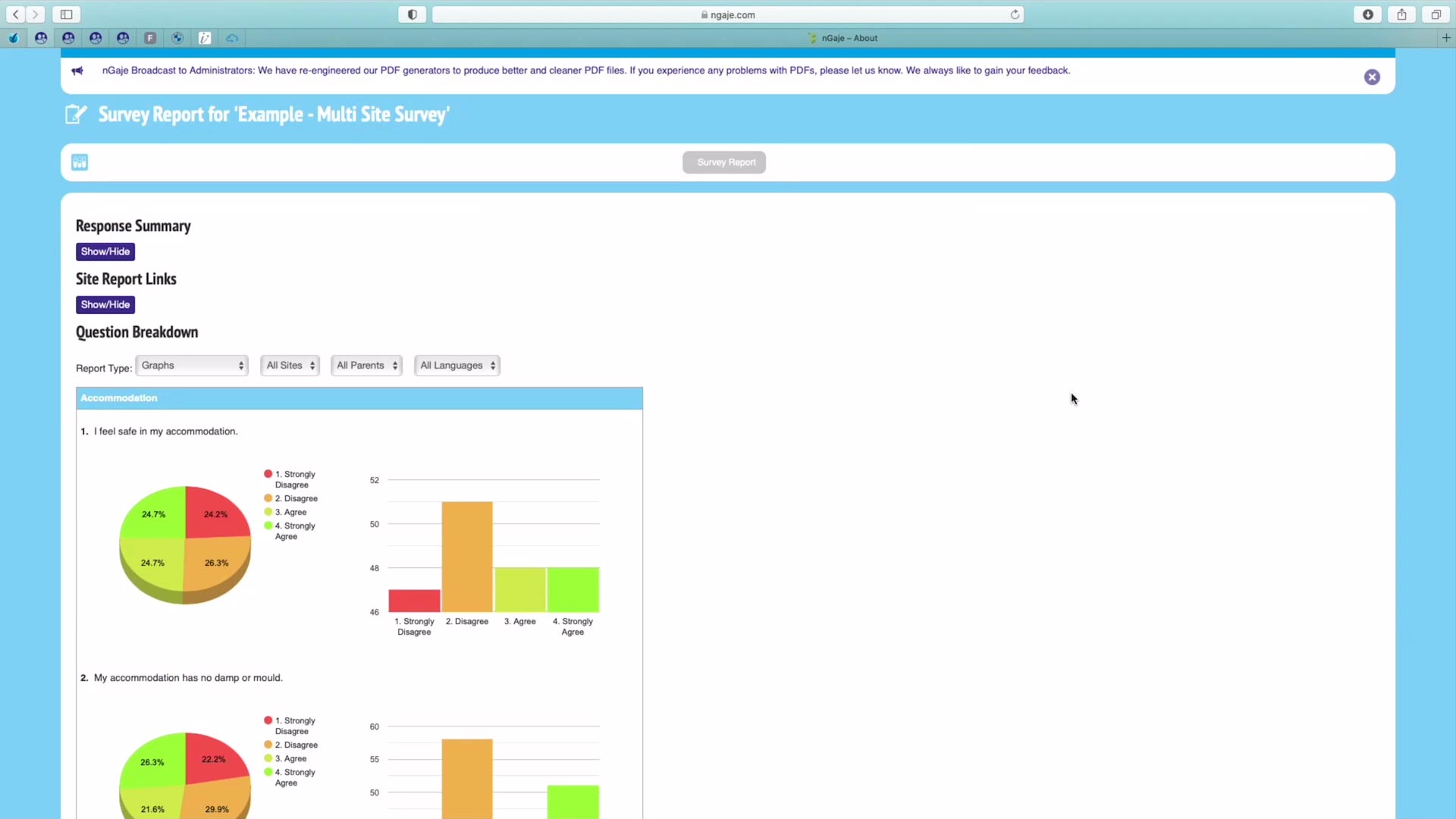The width and height of the screenshot is (1456, 819).
Task: Go back with the Safari back arrow
Action: tap(16, 14)
